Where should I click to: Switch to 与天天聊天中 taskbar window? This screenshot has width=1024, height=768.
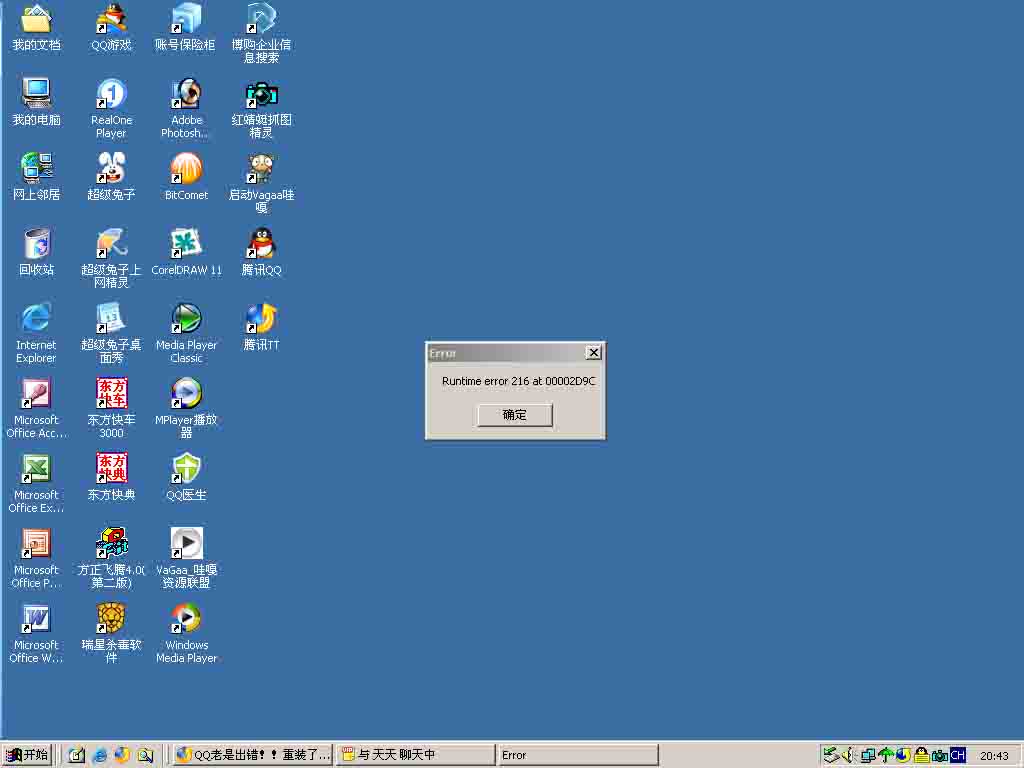pos(415,755)
